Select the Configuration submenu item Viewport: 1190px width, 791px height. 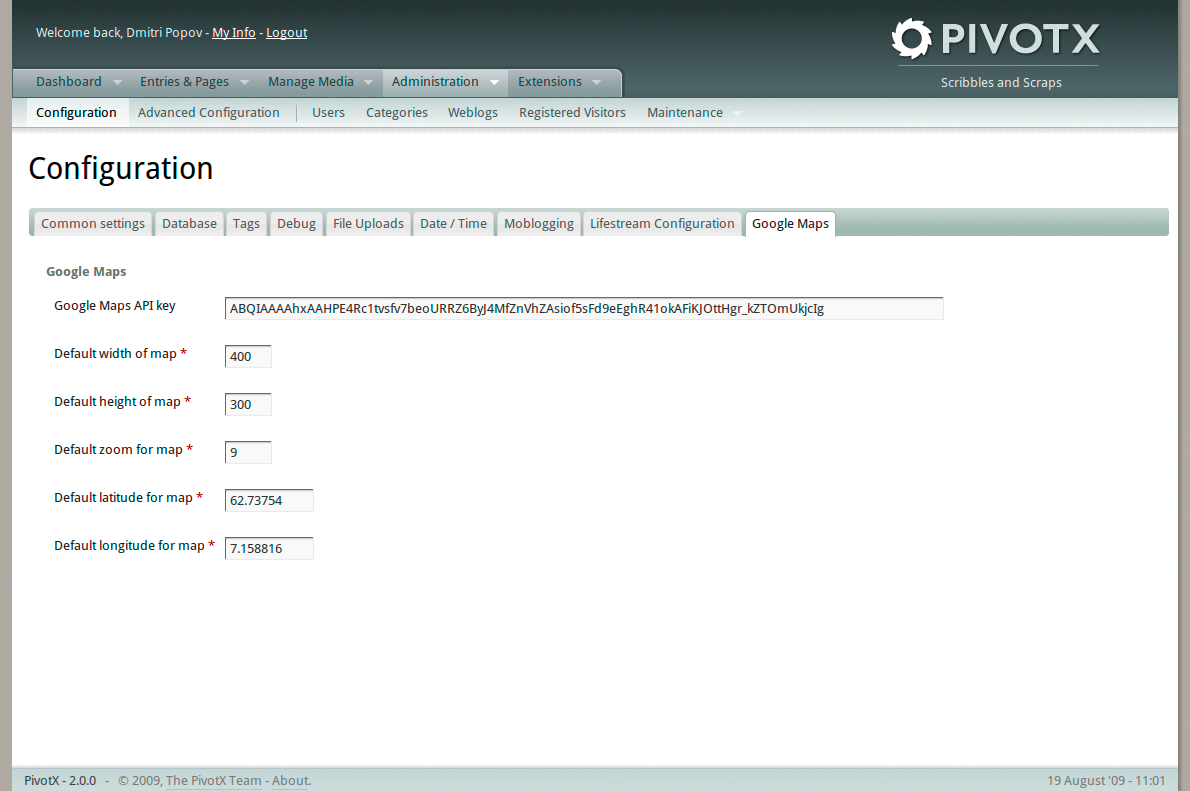click(76, 112)
